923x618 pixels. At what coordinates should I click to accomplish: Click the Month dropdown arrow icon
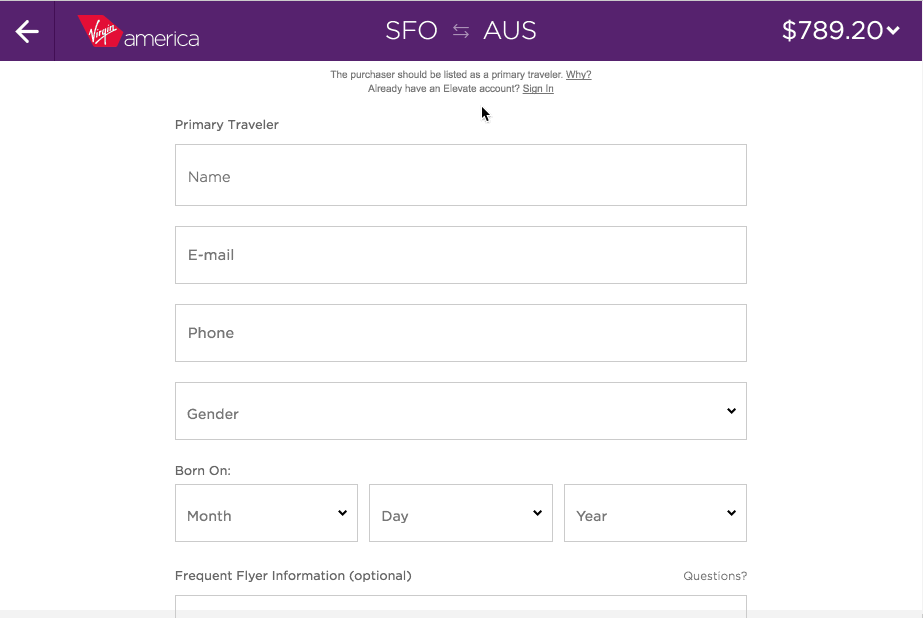[x=342, y=513]
